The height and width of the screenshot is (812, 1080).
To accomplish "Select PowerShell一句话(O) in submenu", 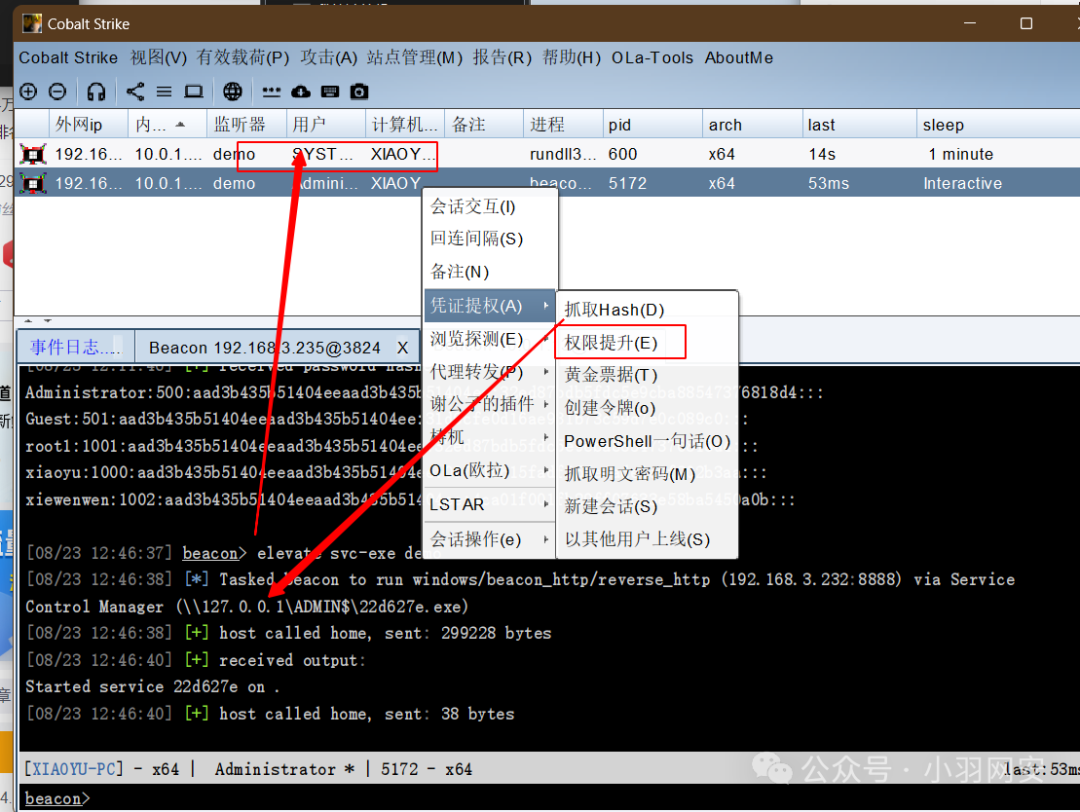I will 647,441.
